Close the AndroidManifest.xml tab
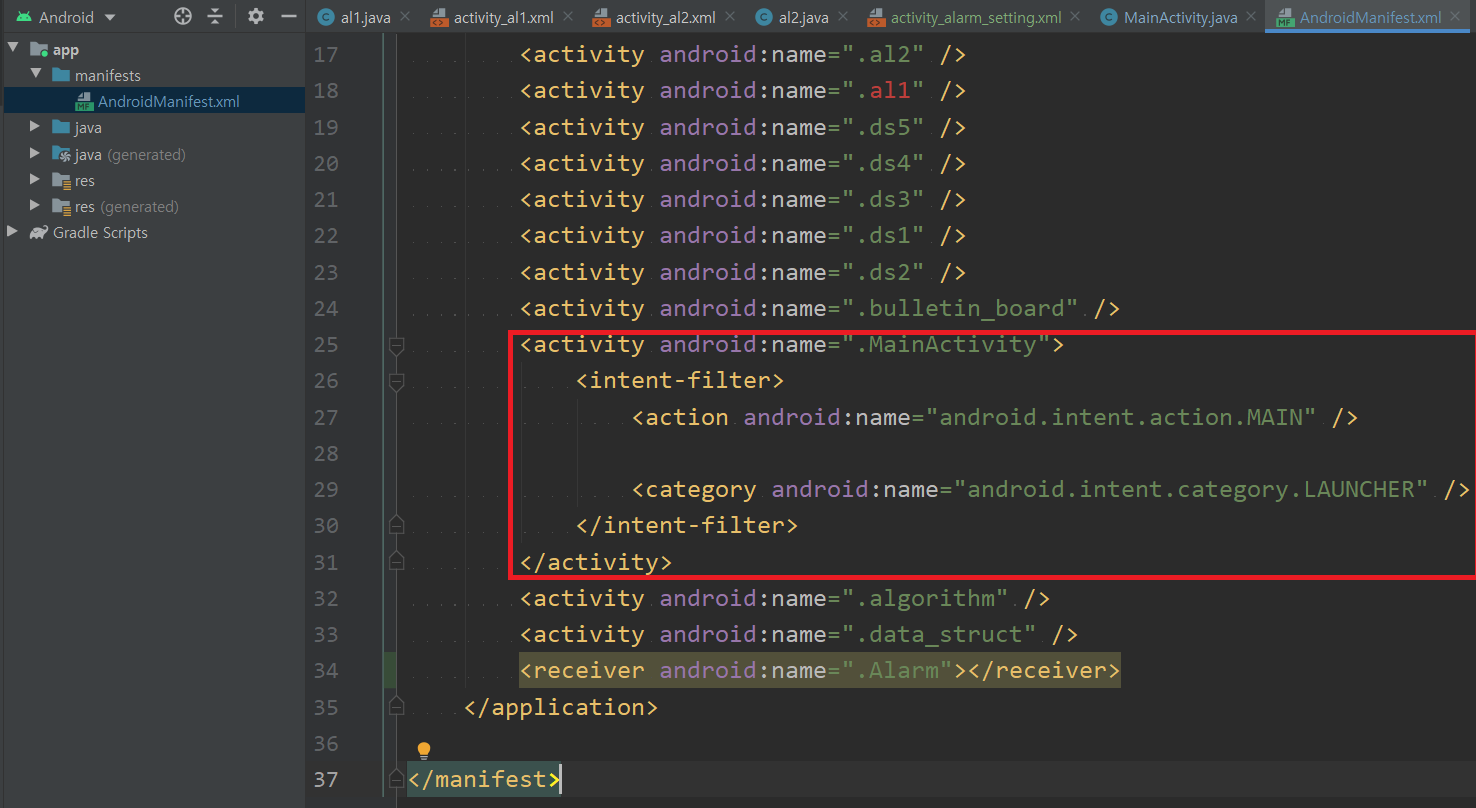The width and height of the screenshot is (1476, 808). 1455,17
